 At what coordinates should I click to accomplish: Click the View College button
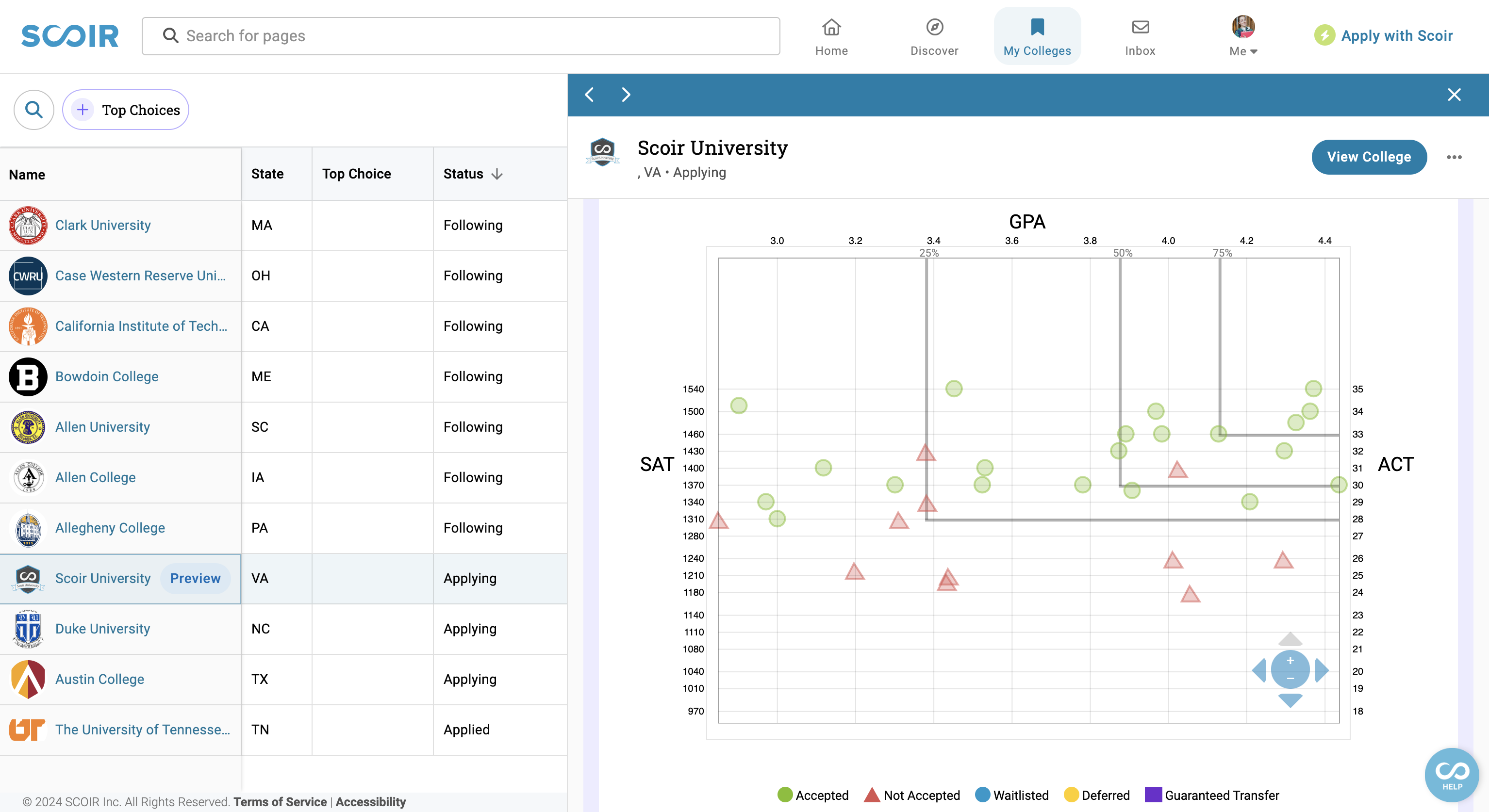tap(1369, 157)
